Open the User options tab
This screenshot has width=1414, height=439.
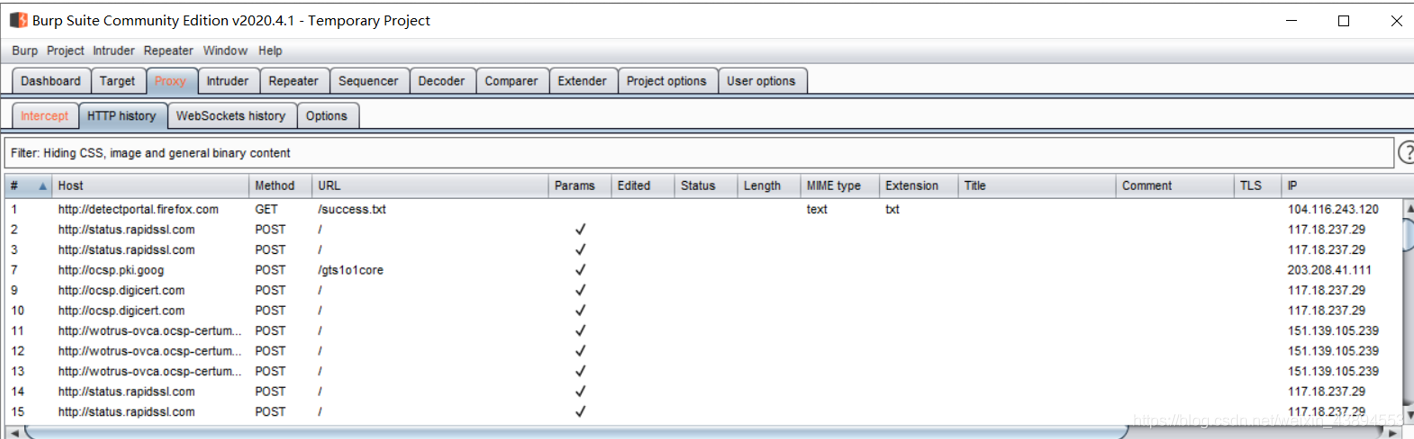click(x=761, y=81)
